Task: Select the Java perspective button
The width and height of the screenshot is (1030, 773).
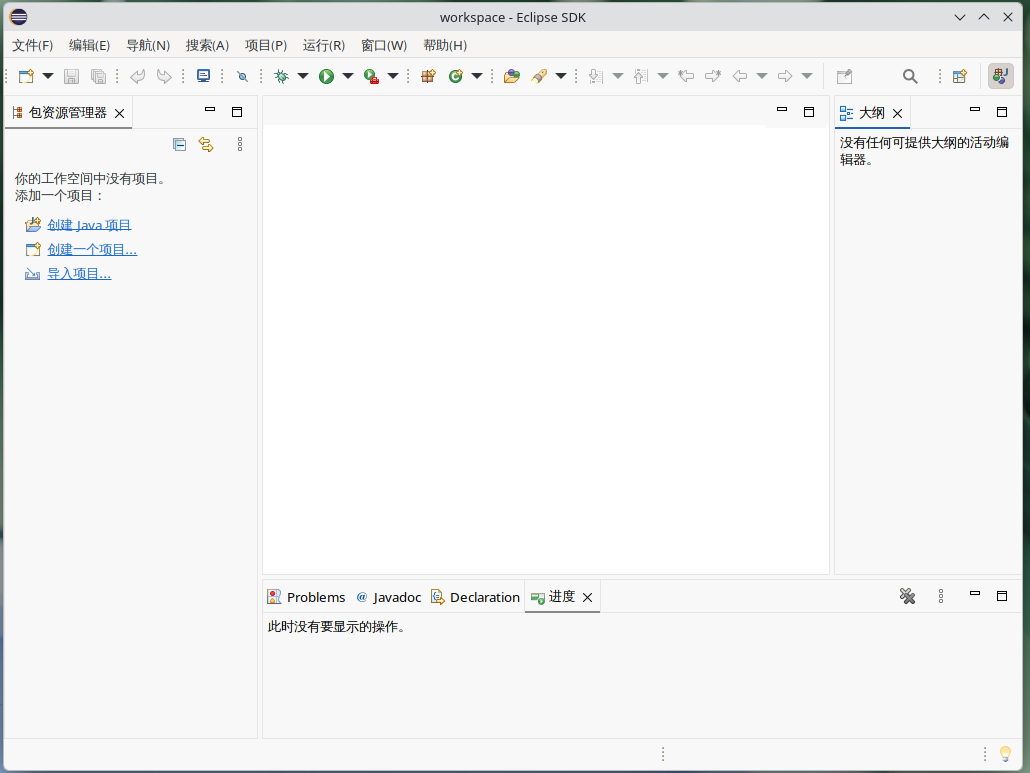Action: (1000, 76)
